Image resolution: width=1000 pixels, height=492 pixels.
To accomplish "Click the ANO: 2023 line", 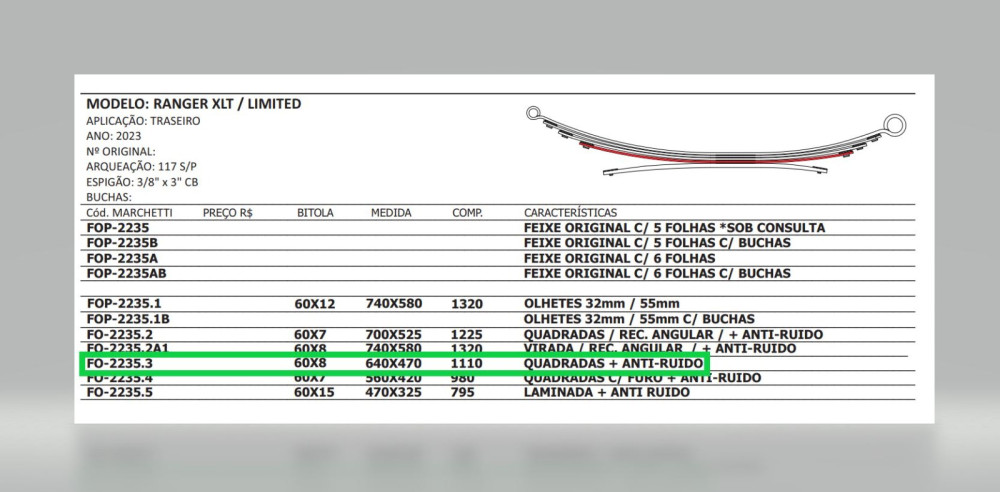I will click(114, 136).
